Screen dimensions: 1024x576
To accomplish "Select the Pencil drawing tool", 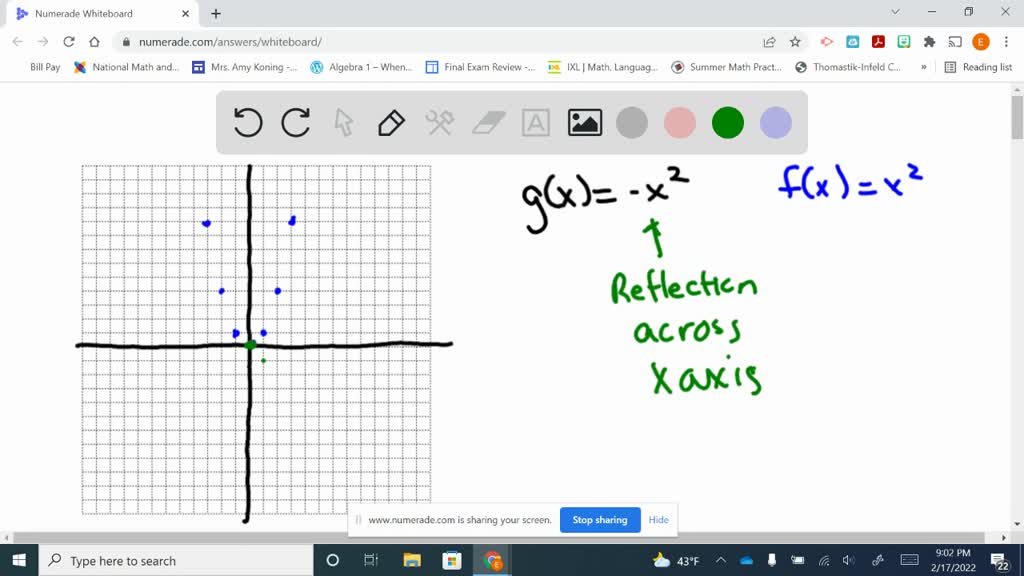I will (390, 122).
